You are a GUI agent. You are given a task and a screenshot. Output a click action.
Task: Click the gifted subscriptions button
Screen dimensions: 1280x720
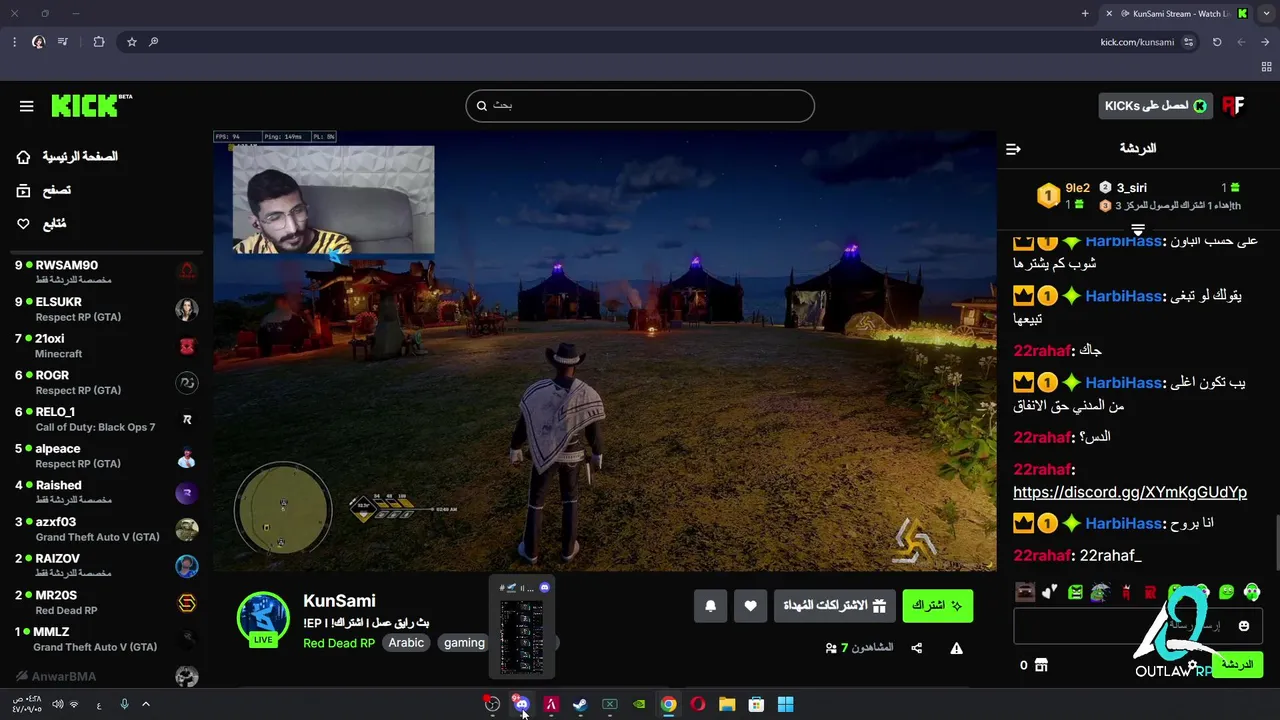tap(835, 606)
